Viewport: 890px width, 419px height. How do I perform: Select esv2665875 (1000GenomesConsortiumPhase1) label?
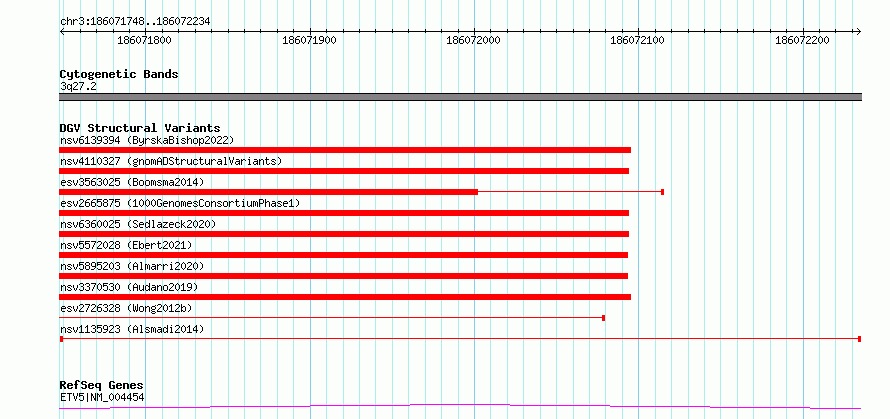[180, 203]
